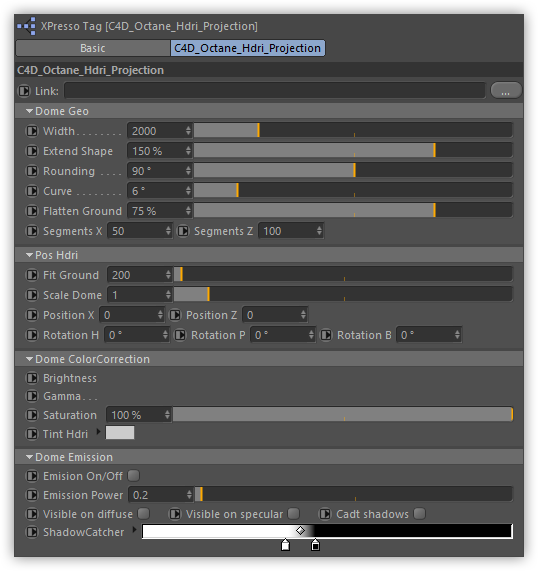Collapse the Dome ColorCorrection section
The width and height of the screenshot is (538, 571).
[x=30, y=359]
